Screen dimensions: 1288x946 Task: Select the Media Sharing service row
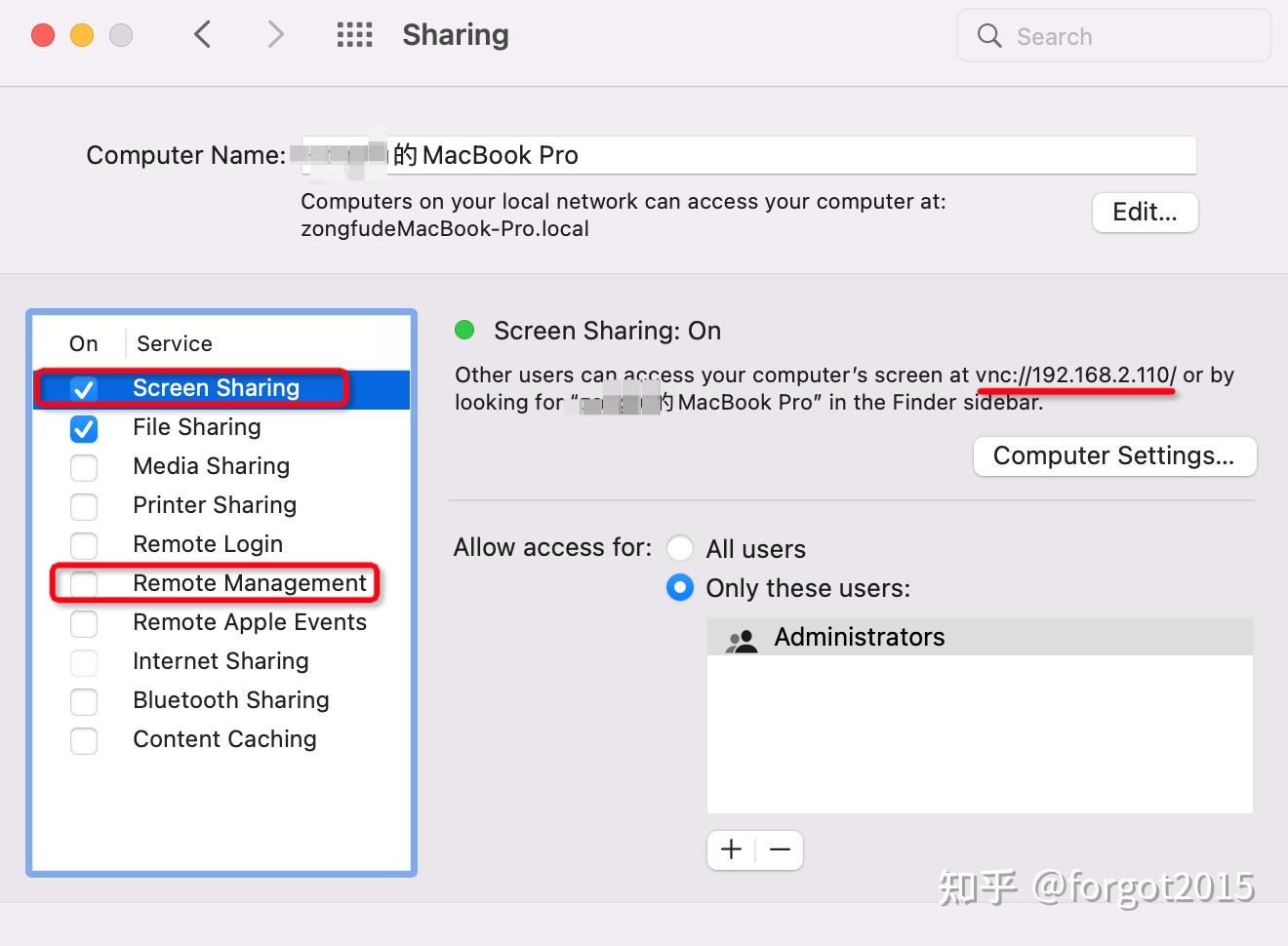(x=221, y=467)
